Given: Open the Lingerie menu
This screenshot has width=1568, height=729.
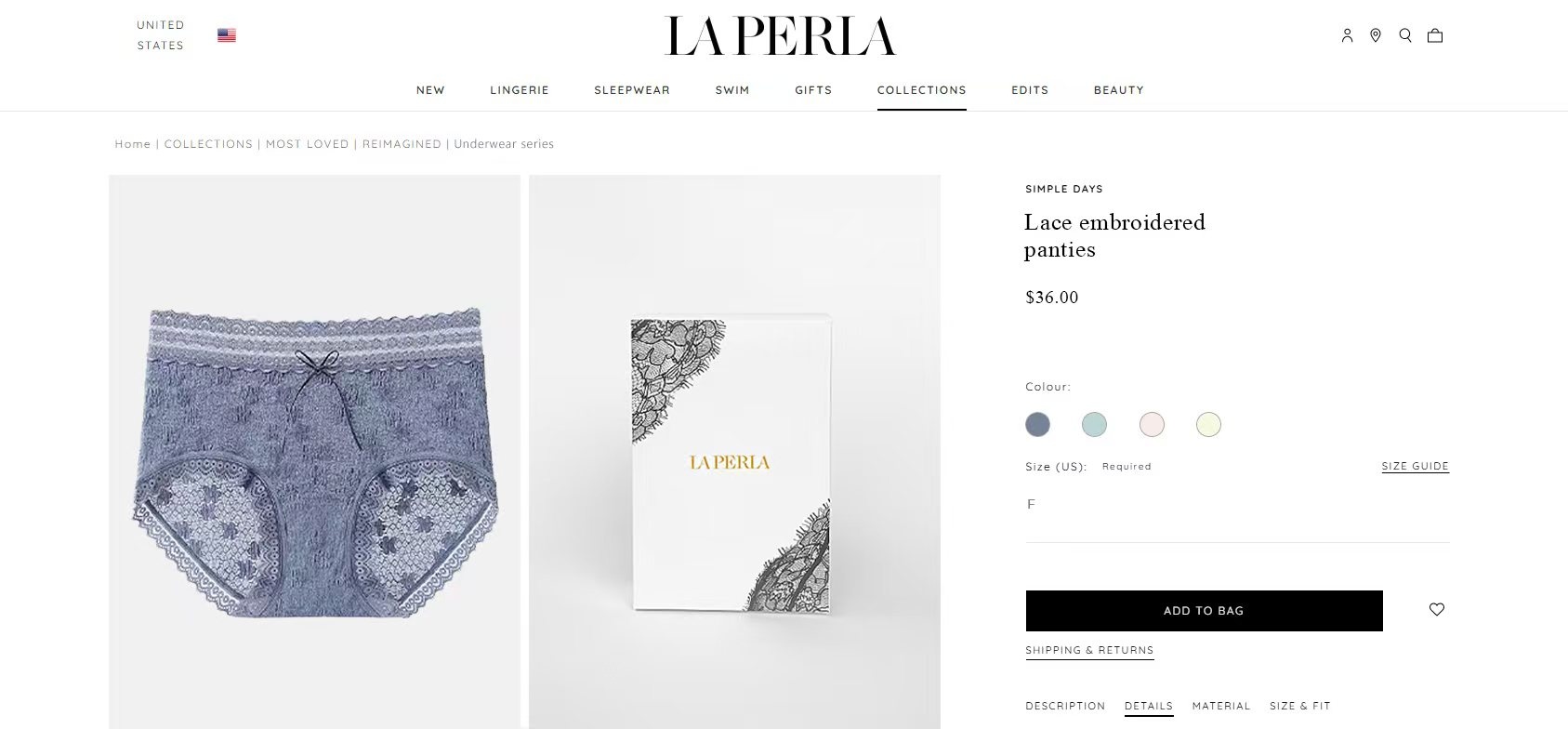Looking at the screenshot, I should pyautogui.click(x=520, y=90).
